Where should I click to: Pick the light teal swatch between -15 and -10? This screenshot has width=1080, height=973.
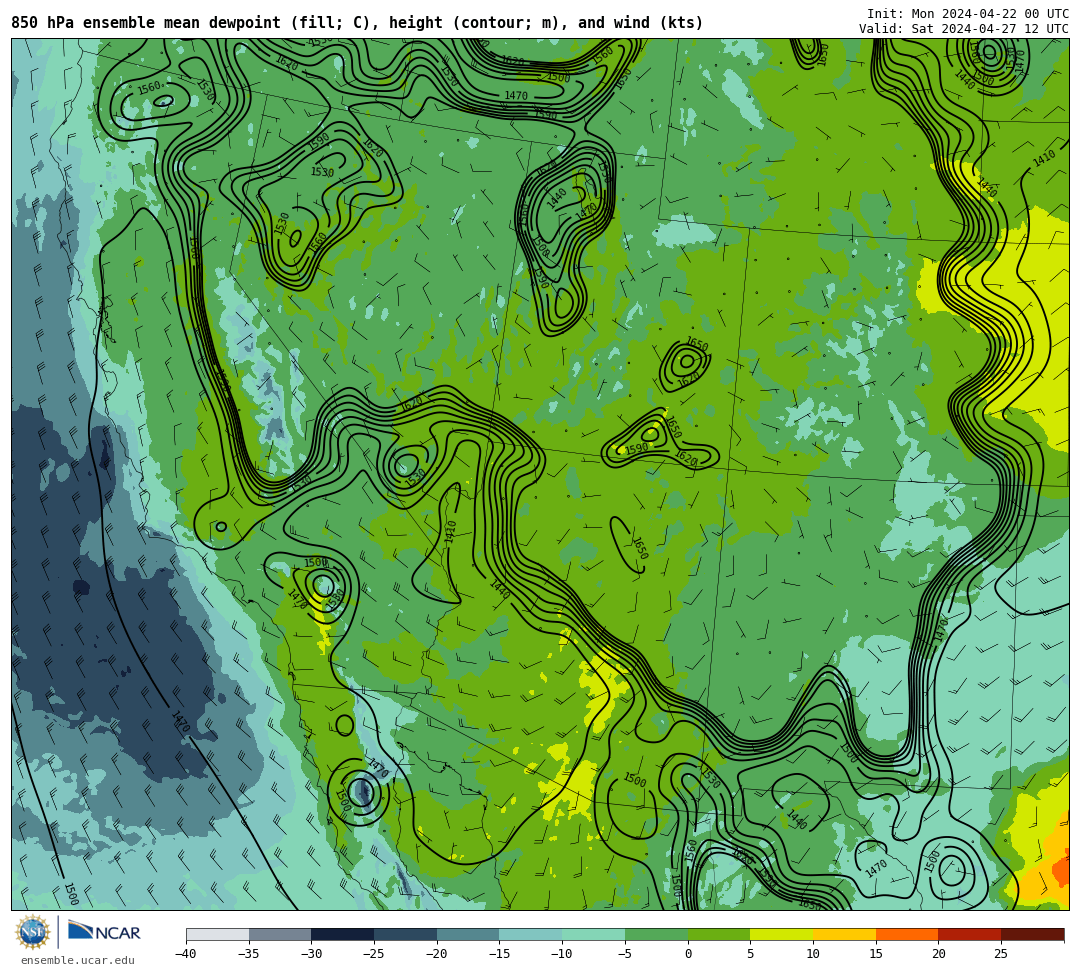[x=531, y=934]
